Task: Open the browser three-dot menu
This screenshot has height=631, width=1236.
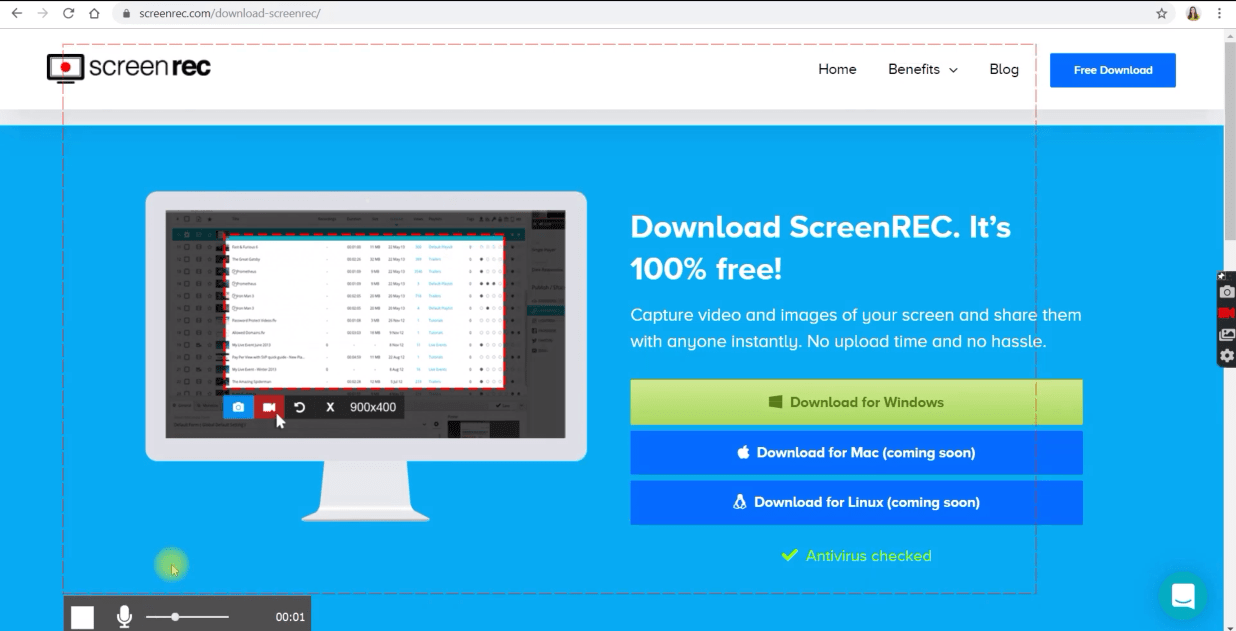Action: click(x=1220, y=14)
